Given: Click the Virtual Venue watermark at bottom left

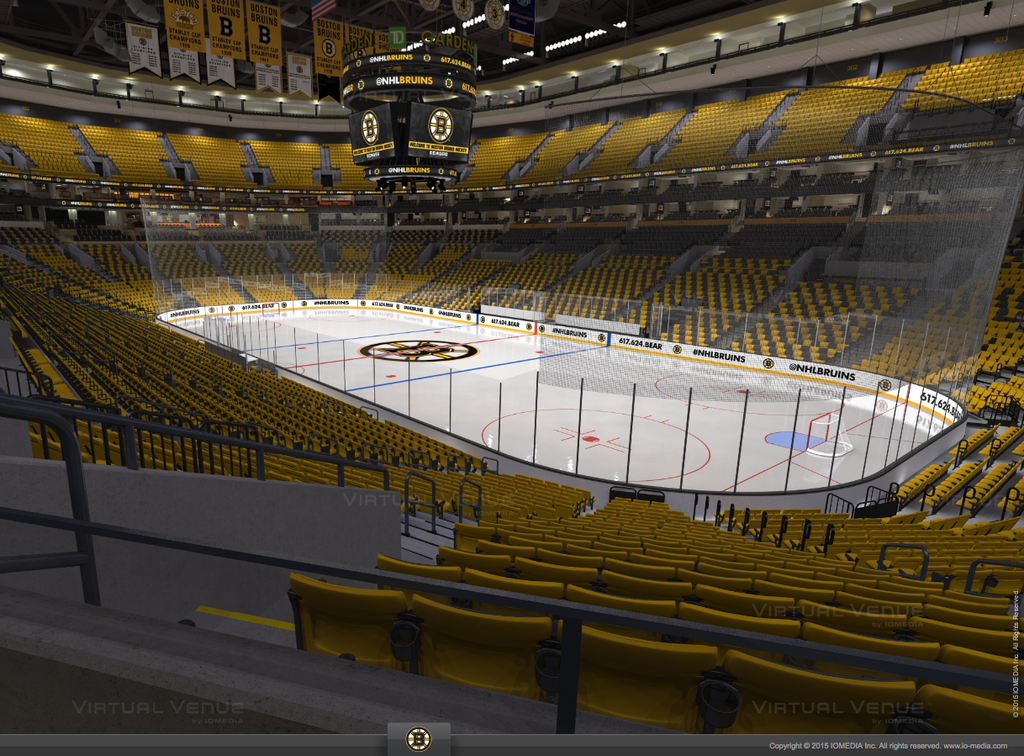Looking at the screenshot, I should [x=158, y=709].
